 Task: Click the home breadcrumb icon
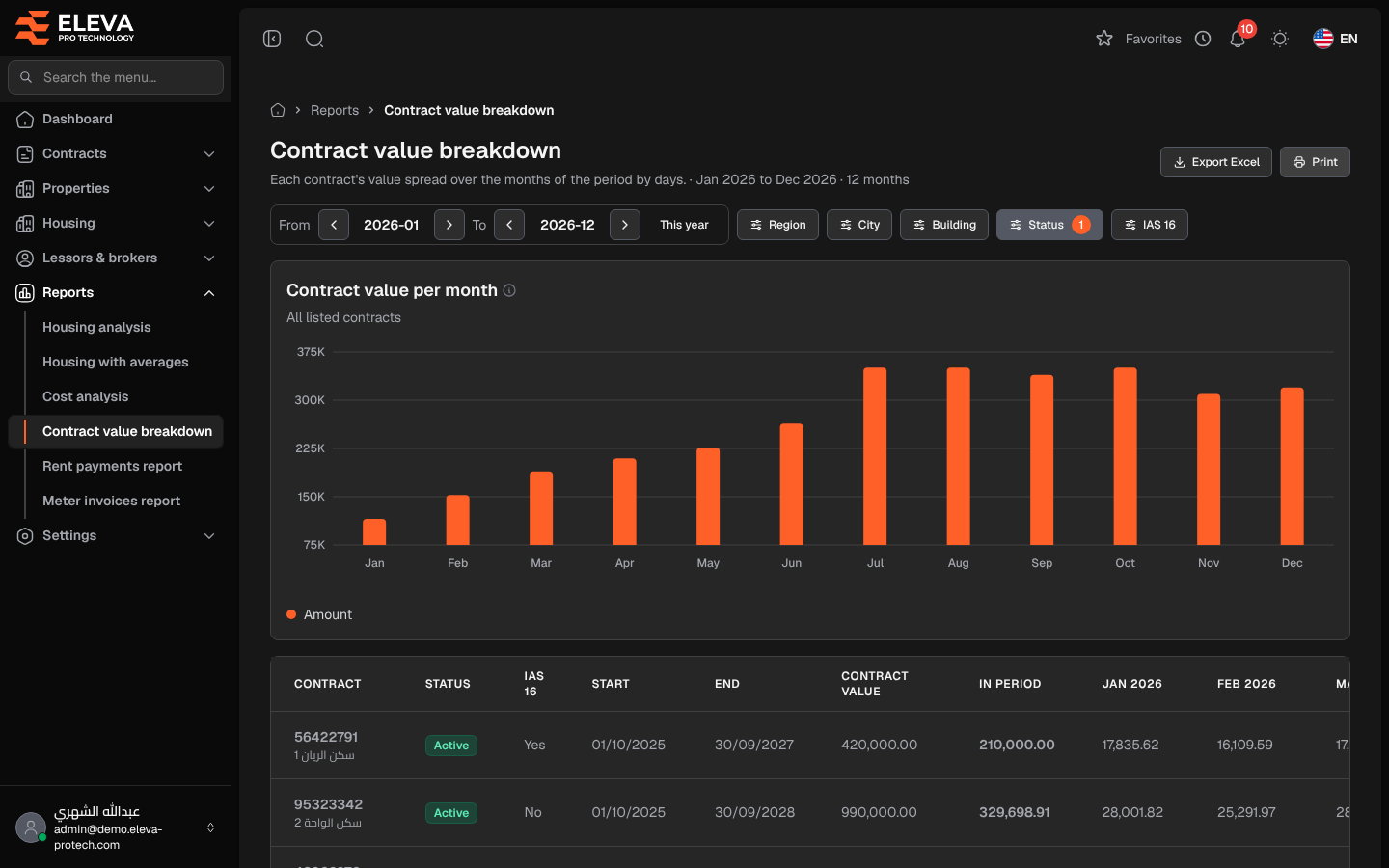click(278, 110)
